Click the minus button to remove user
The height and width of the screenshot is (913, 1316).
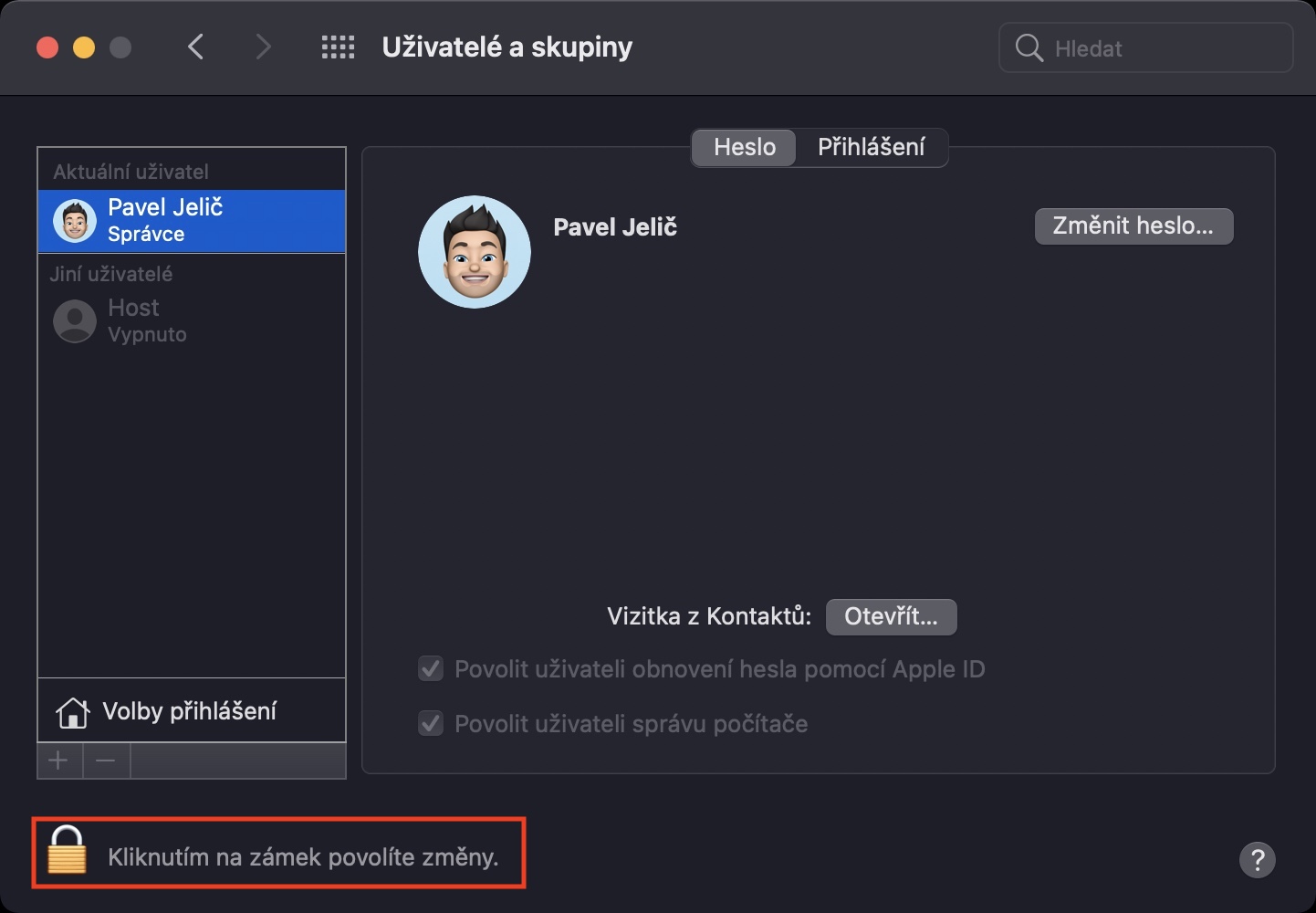coord(106,761)
